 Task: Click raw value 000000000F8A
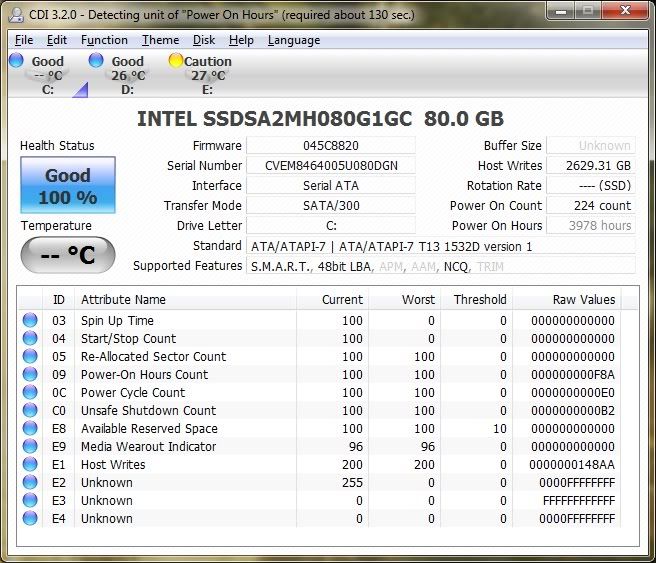573,374
